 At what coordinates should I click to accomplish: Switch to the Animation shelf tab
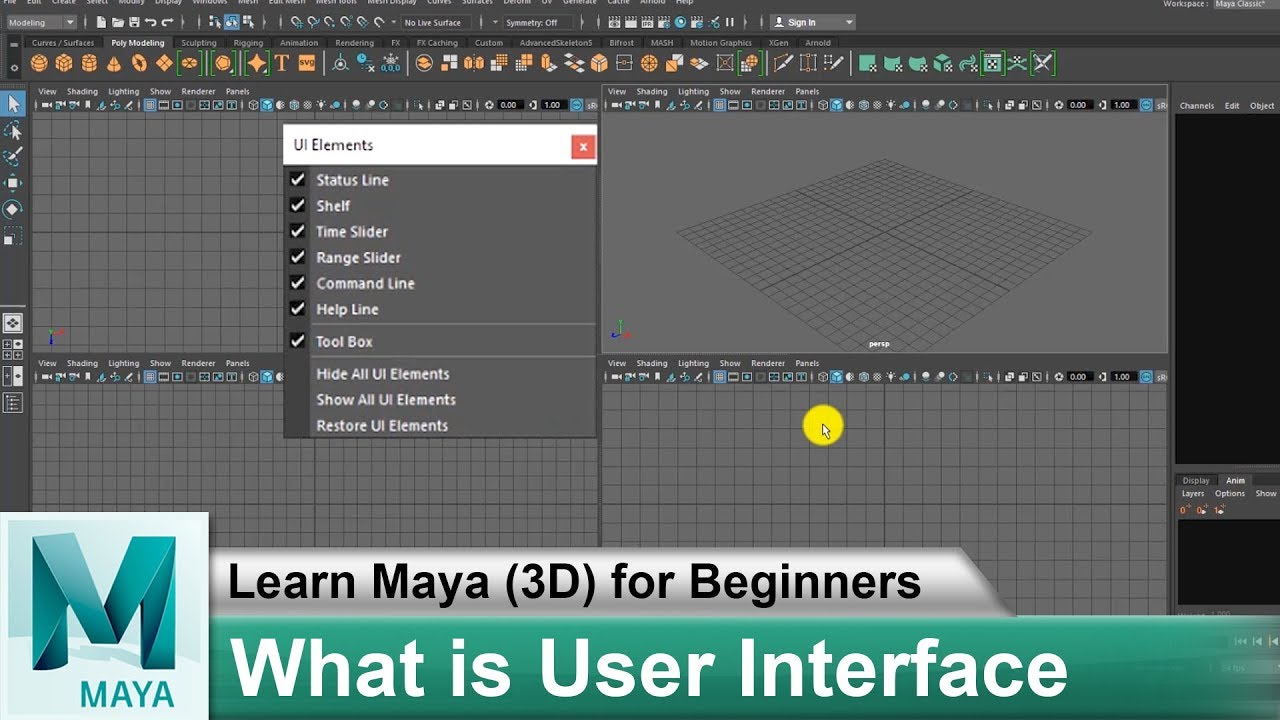click(x=299, y=43)
